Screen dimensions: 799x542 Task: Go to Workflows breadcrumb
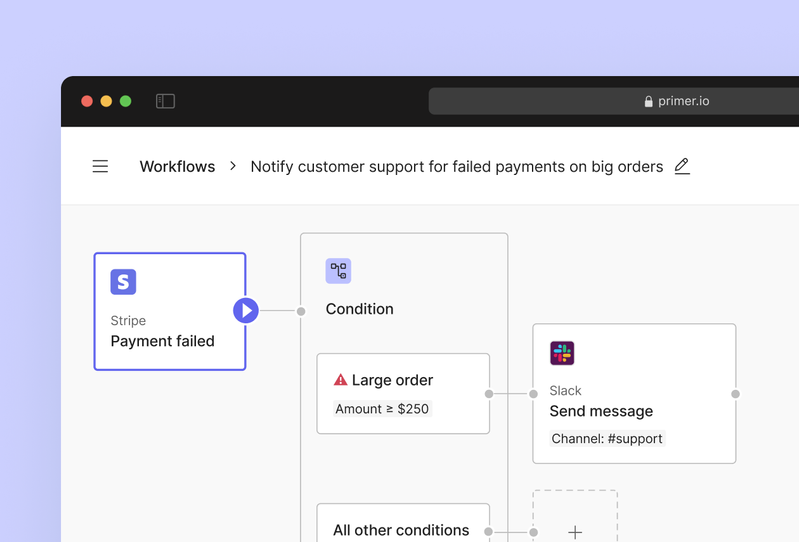click(x=177, y=167)
